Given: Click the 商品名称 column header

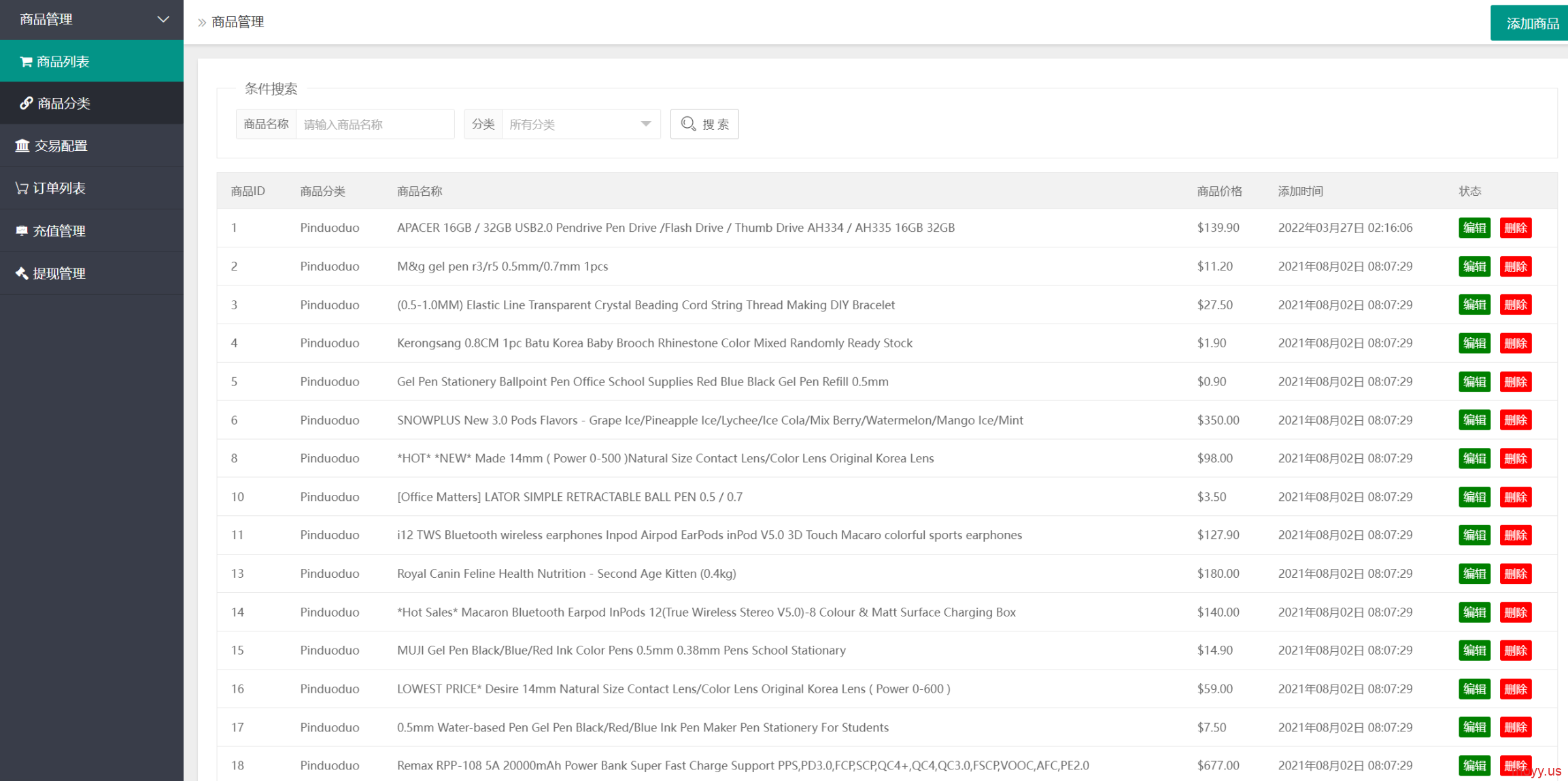Looking at the screenshot, I should 420,192.
